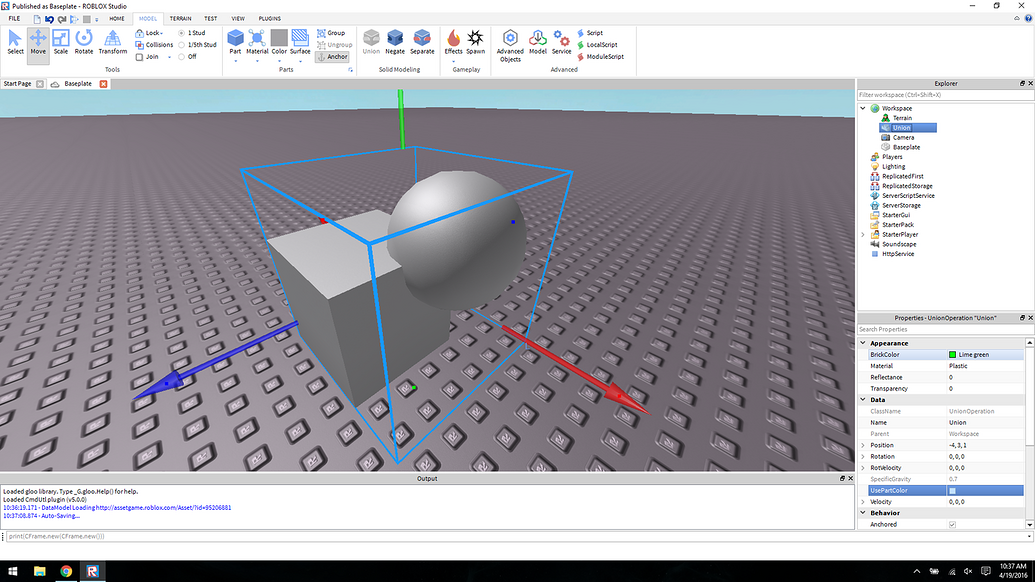Open the FILE menu
The width and height of the screenshot is (1035, 582).
[14, 18]
